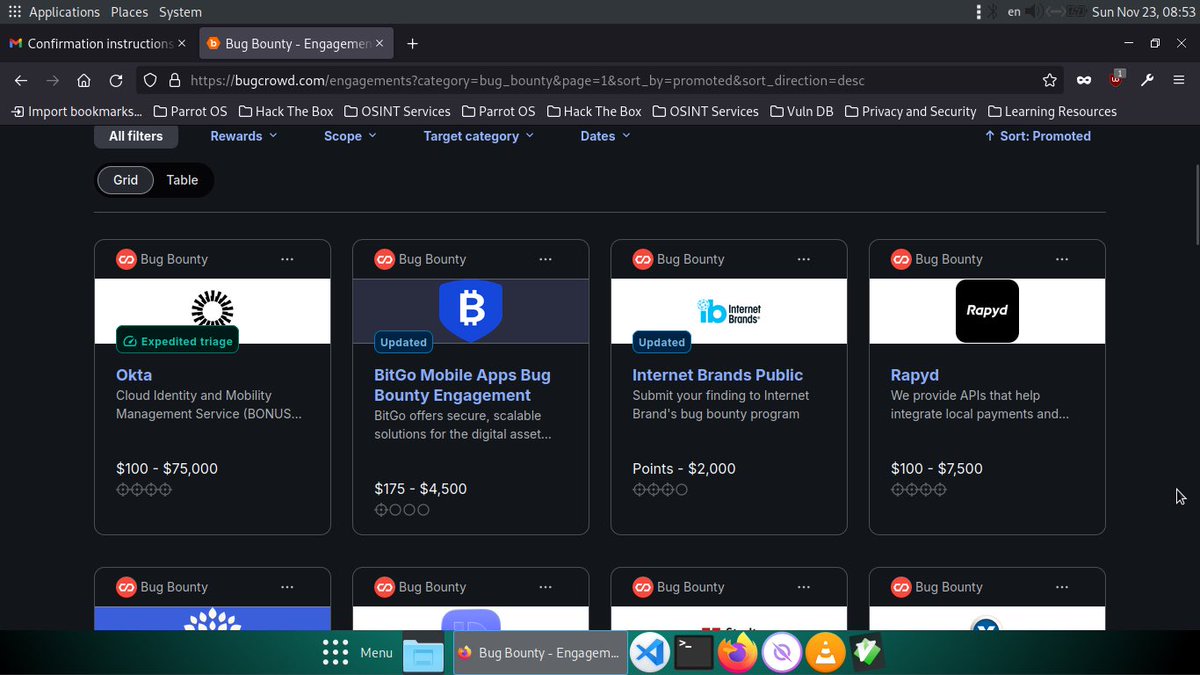
Task: Open the Okta card three-dot menu
Action: tap(287, 259)
